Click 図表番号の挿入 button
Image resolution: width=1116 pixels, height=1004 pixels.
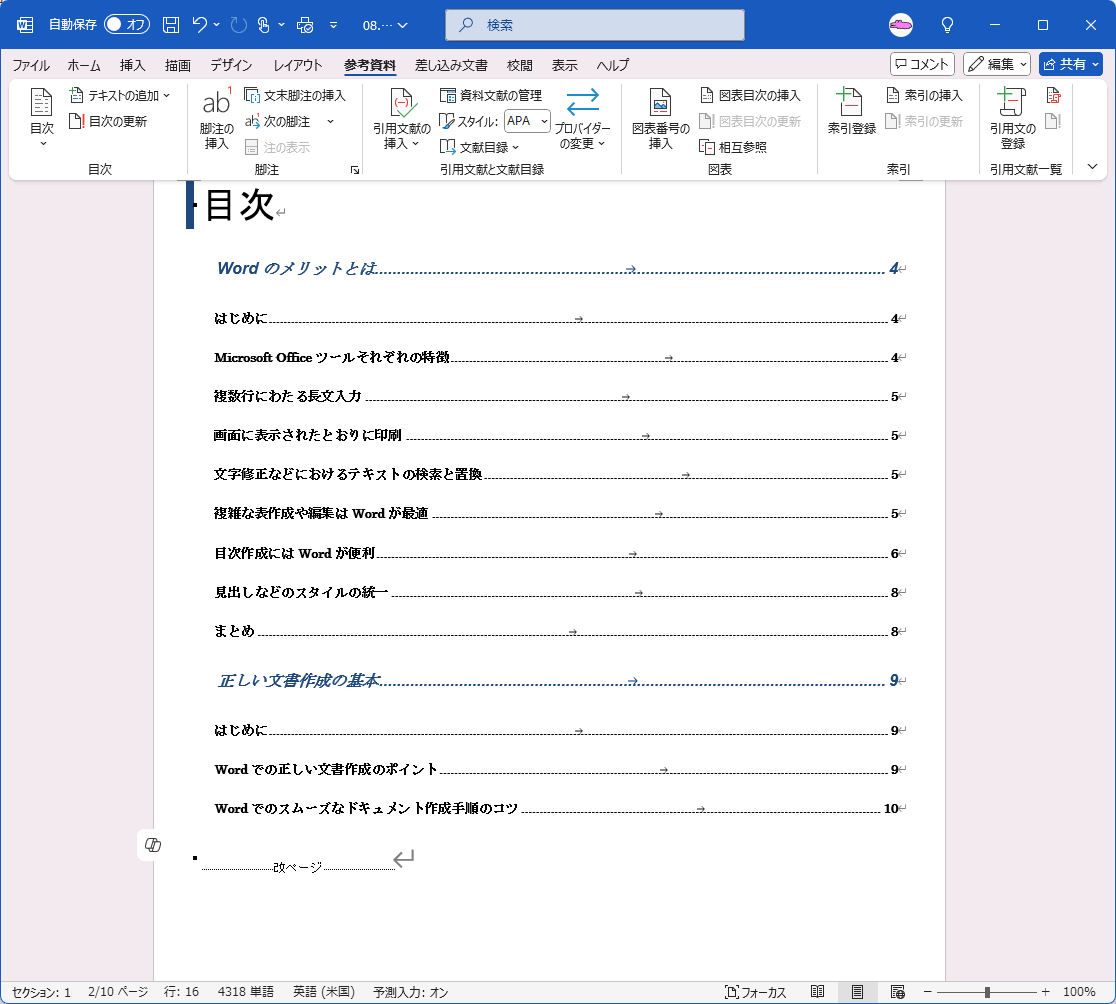660,117
